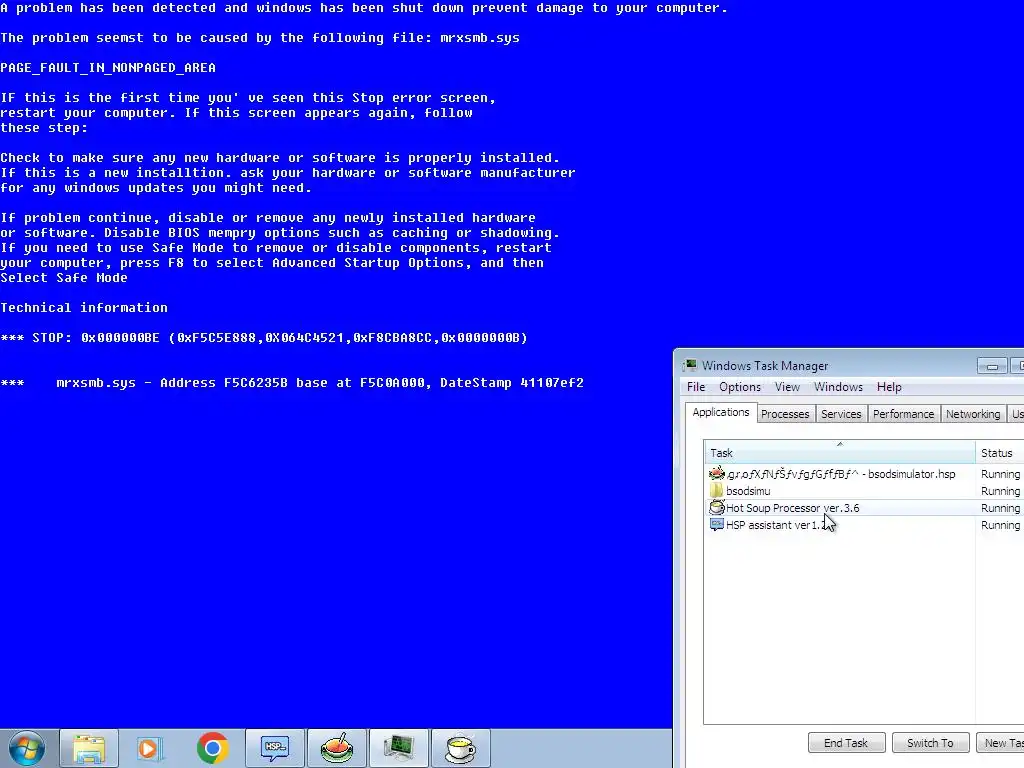Select the Applications tab
Screen dimensions: 1024x768
[x=720, y=412]
